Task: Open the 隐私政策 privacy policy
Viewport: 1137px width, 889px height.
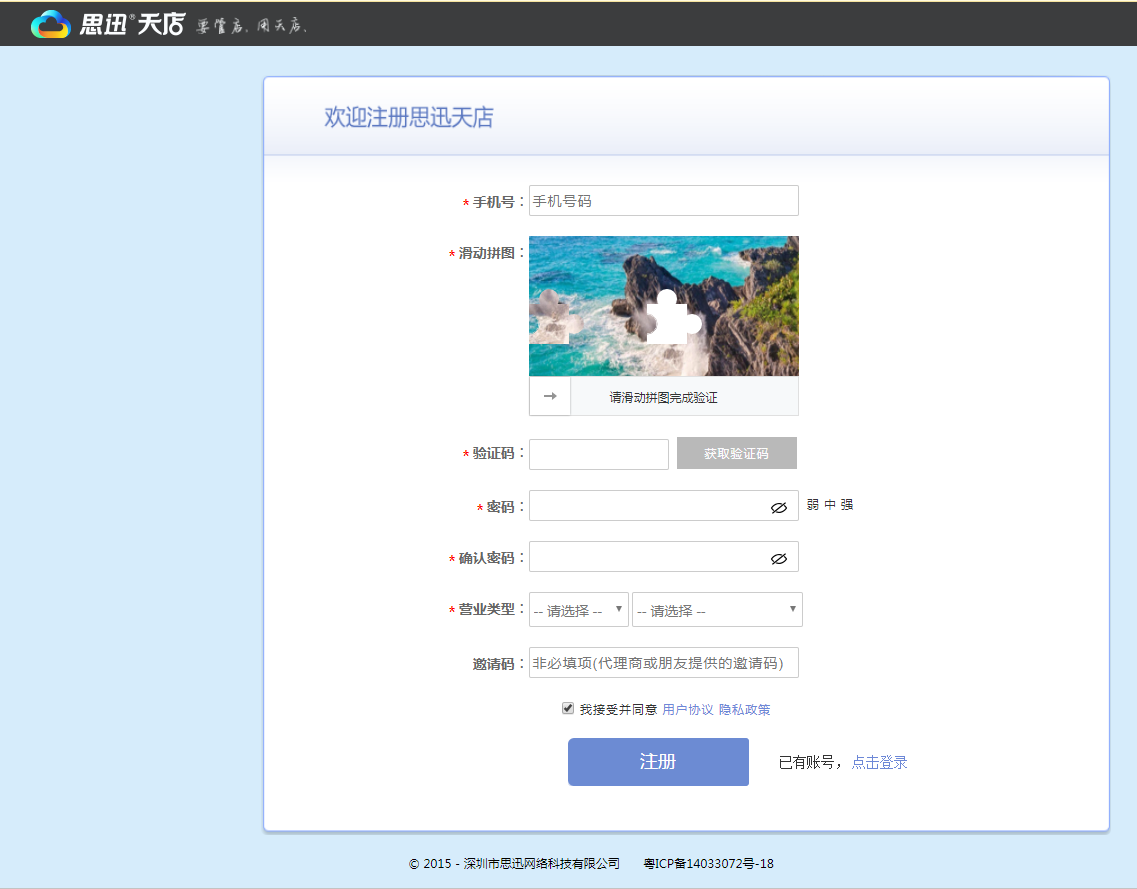Action: coord(747,709)
